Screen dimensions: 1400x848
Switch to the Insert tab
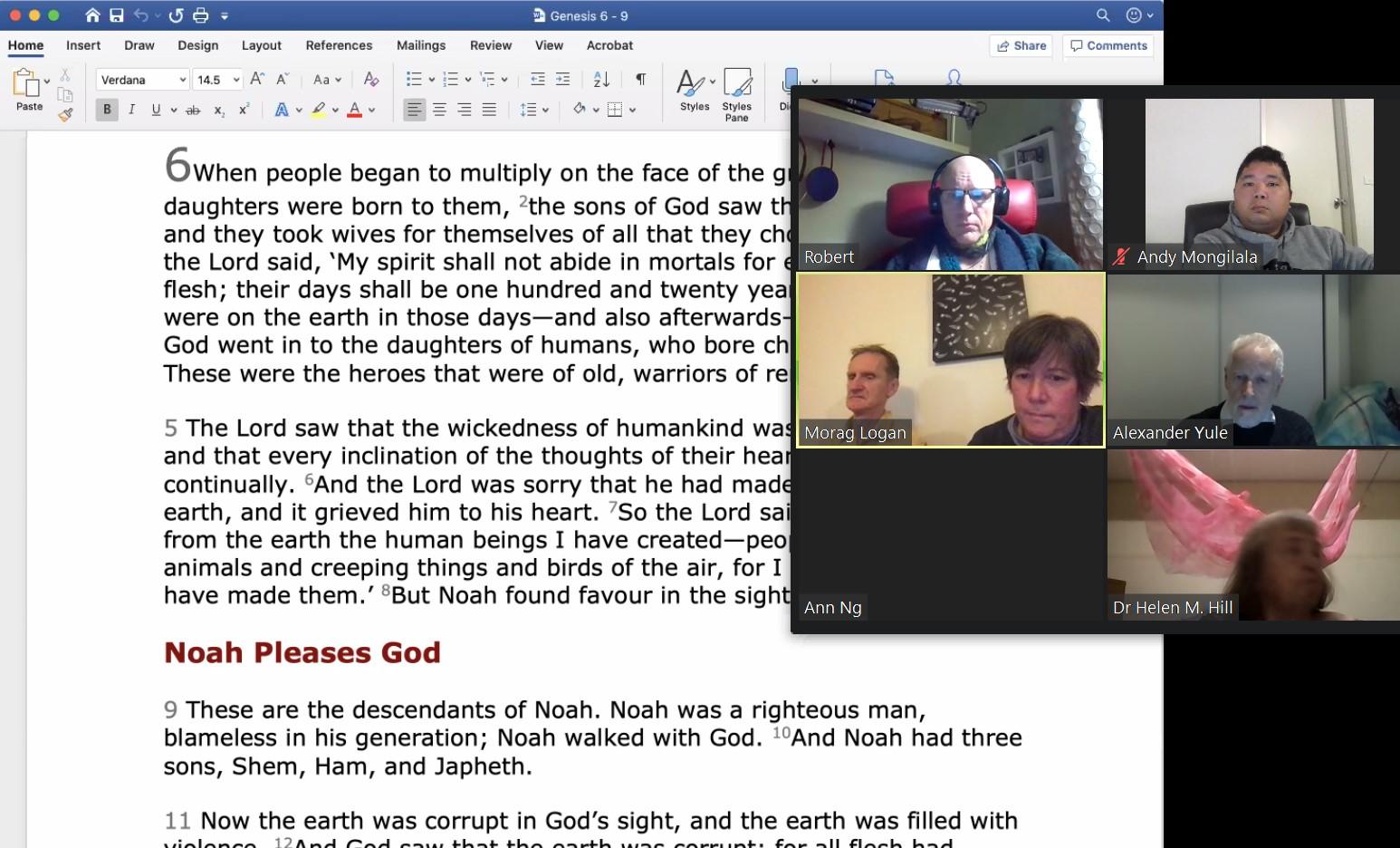click(x=83, y=45)
